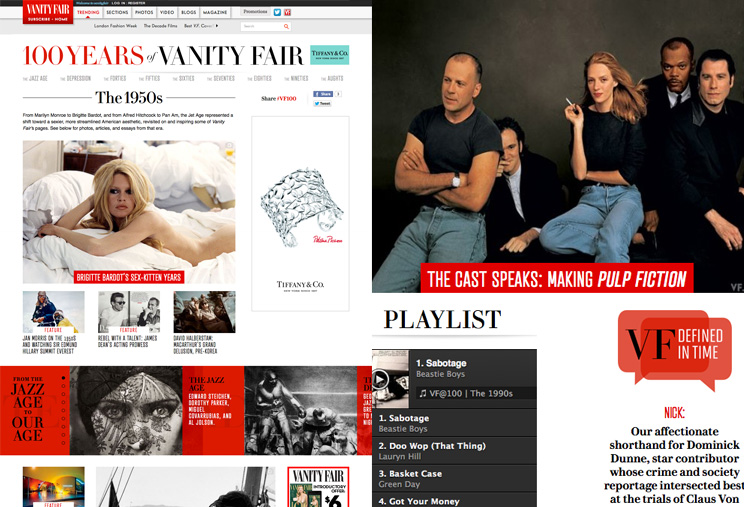Image resolution: width=744 pixels, height=507 pixels.
Task: Go to The Jazz Age decade
Action: tap(35, 79)
